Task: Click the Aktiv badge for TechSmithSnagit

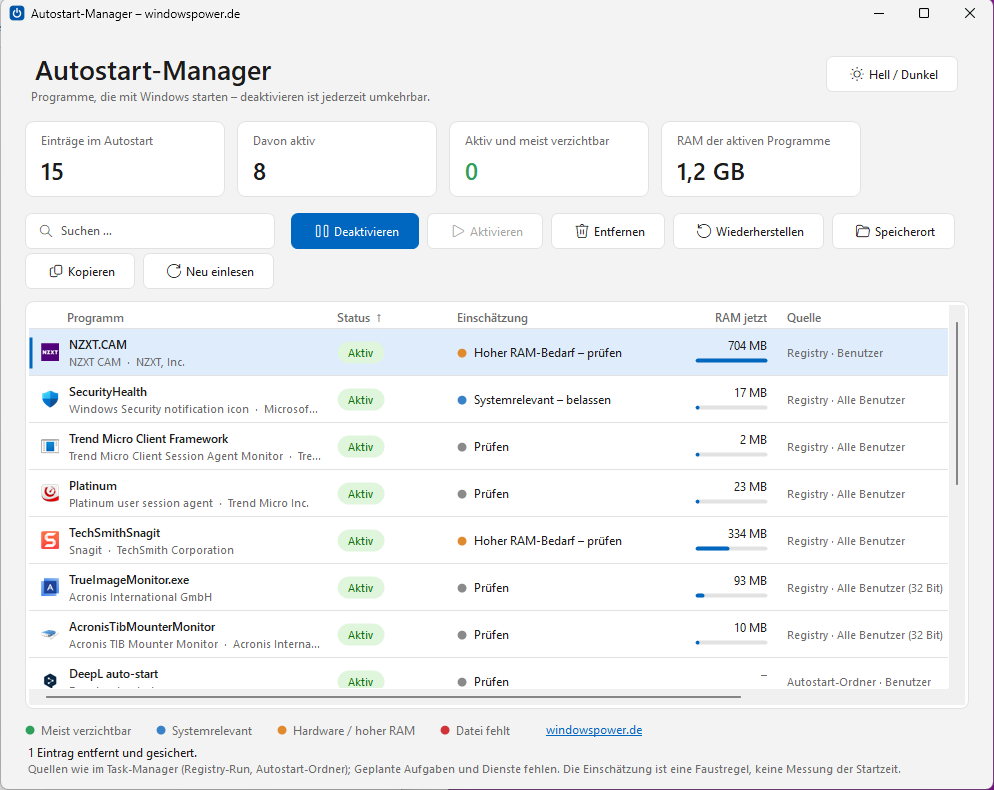Action: pyautogui.click(x=361, y=540)
